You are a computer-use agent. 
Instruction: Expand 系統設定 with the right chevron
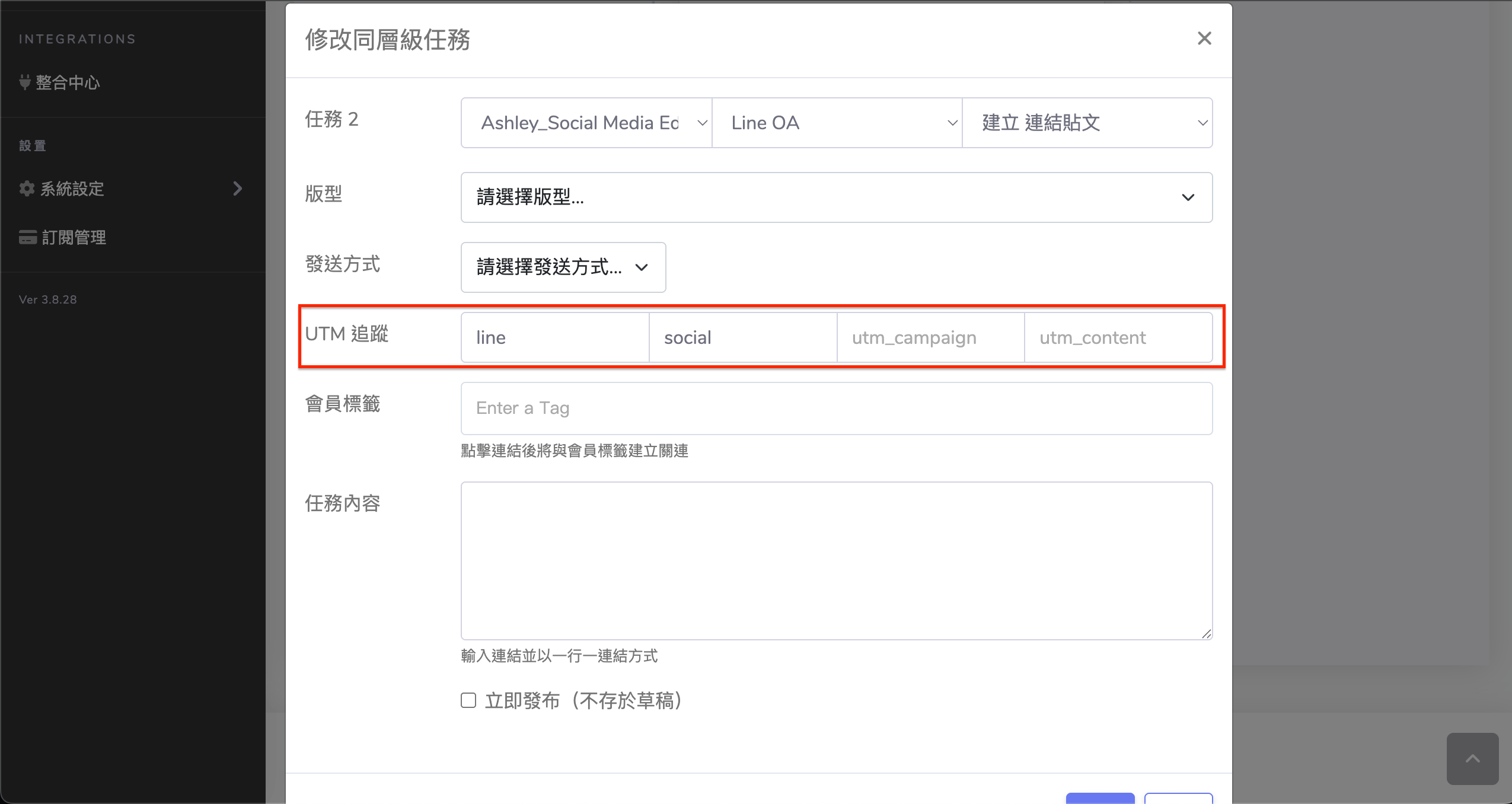click(x=237, y=189)
